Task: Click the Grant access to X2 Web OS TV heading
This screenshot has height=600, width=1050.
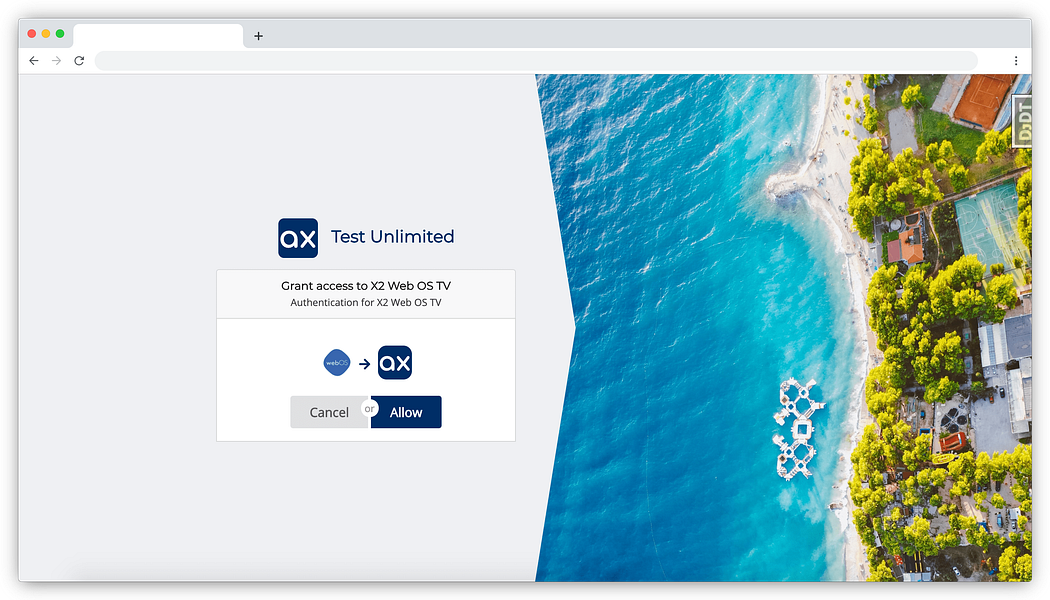Action: (366, 286)
